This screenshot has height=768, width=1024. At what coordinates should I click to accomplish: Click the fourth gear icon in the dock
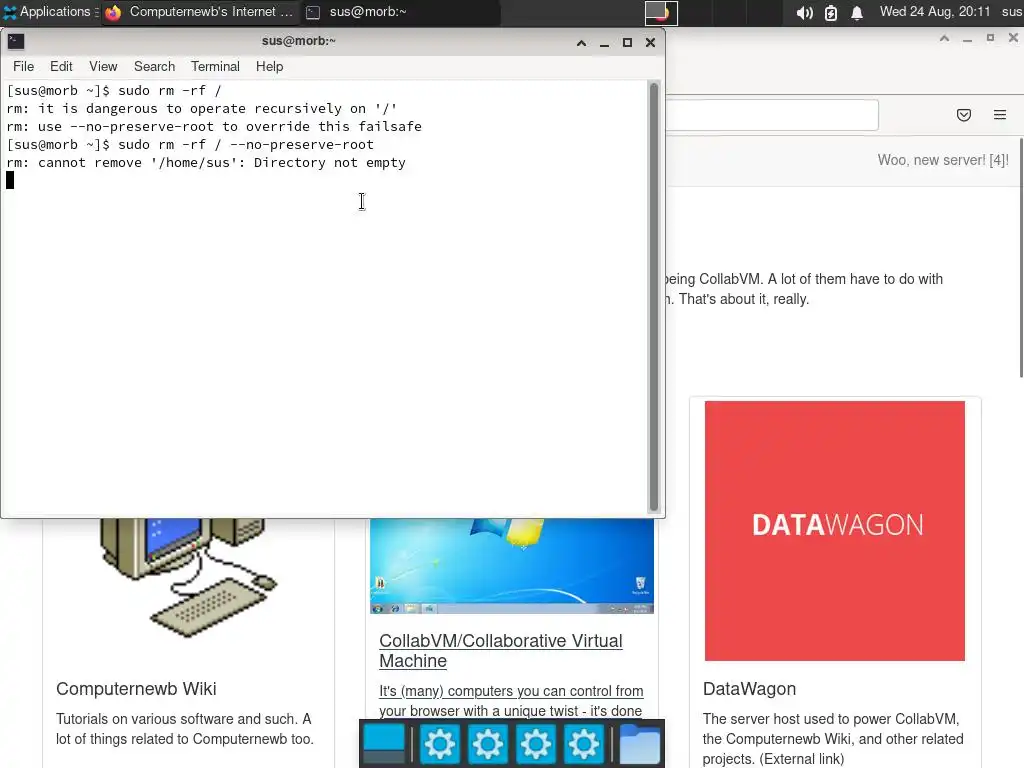click(x=583, y=744)
